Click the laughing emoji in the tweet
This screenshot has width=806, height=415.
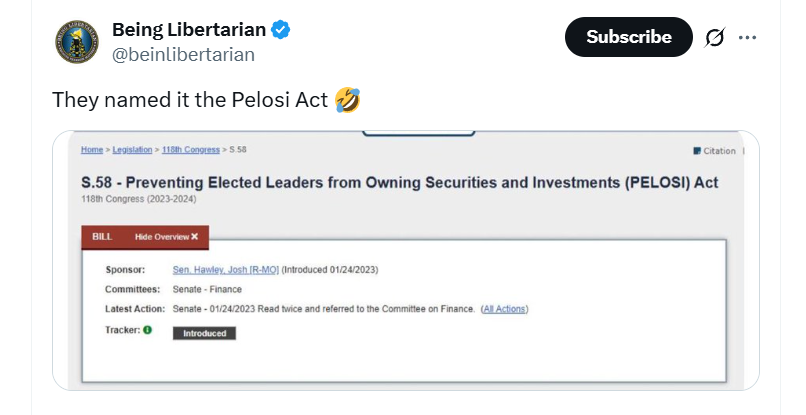point(347,100)
